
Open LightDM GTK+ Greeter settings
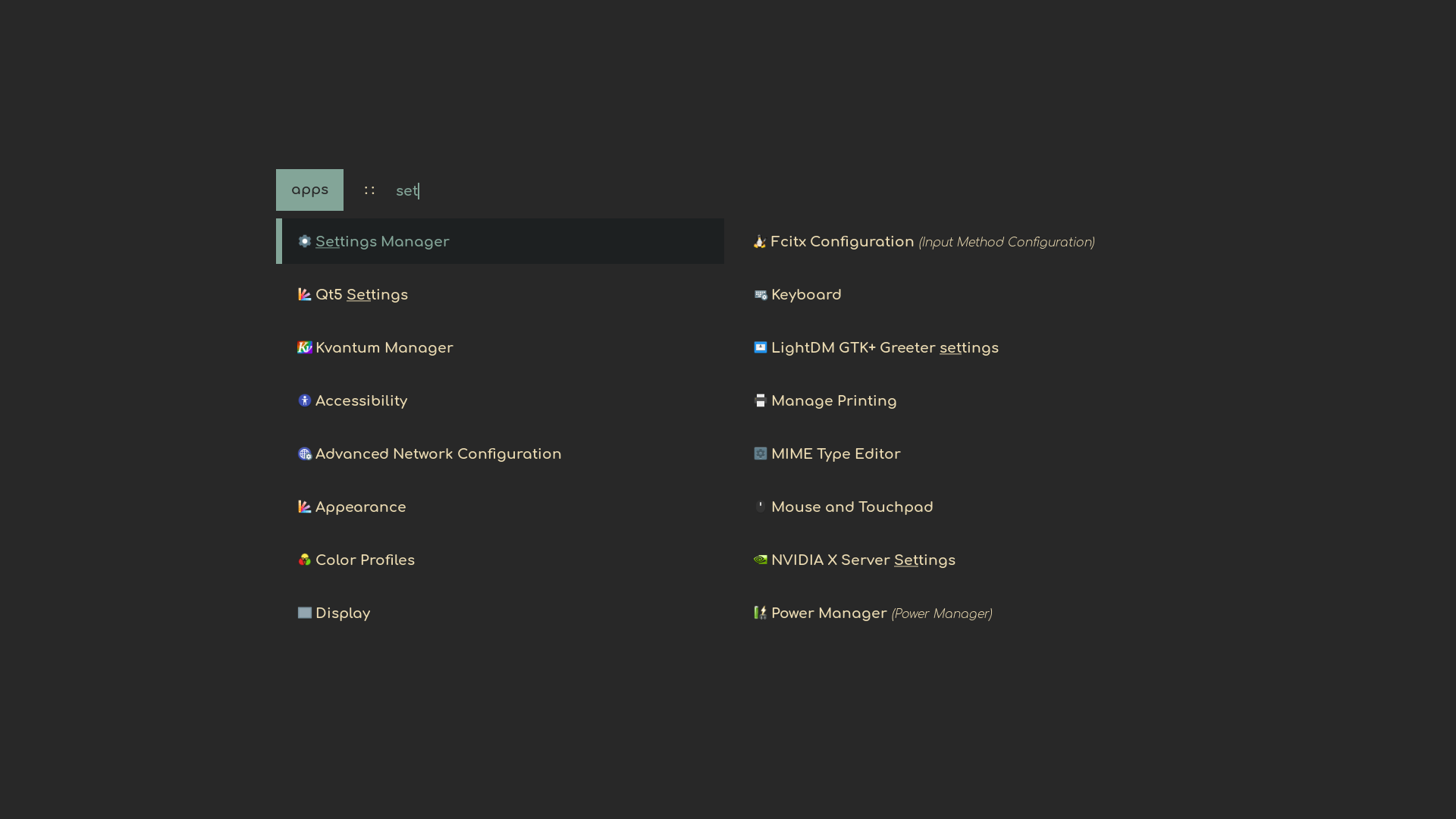[884, 348]
